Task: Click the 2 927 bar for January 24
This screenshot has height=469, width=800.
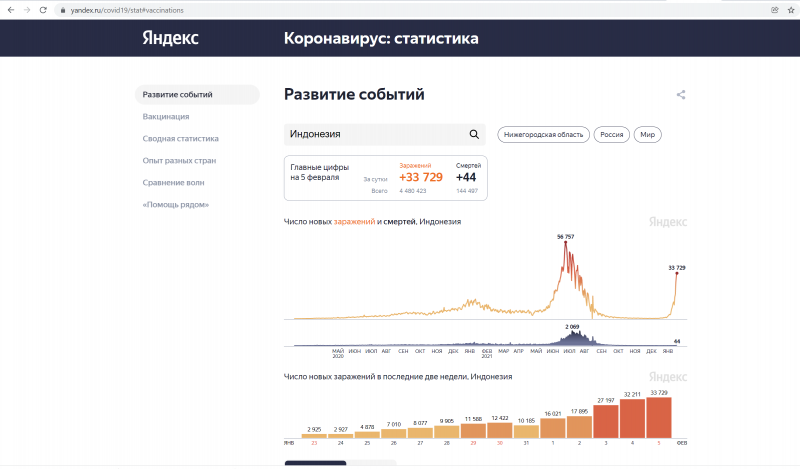Action: (340, 435)
